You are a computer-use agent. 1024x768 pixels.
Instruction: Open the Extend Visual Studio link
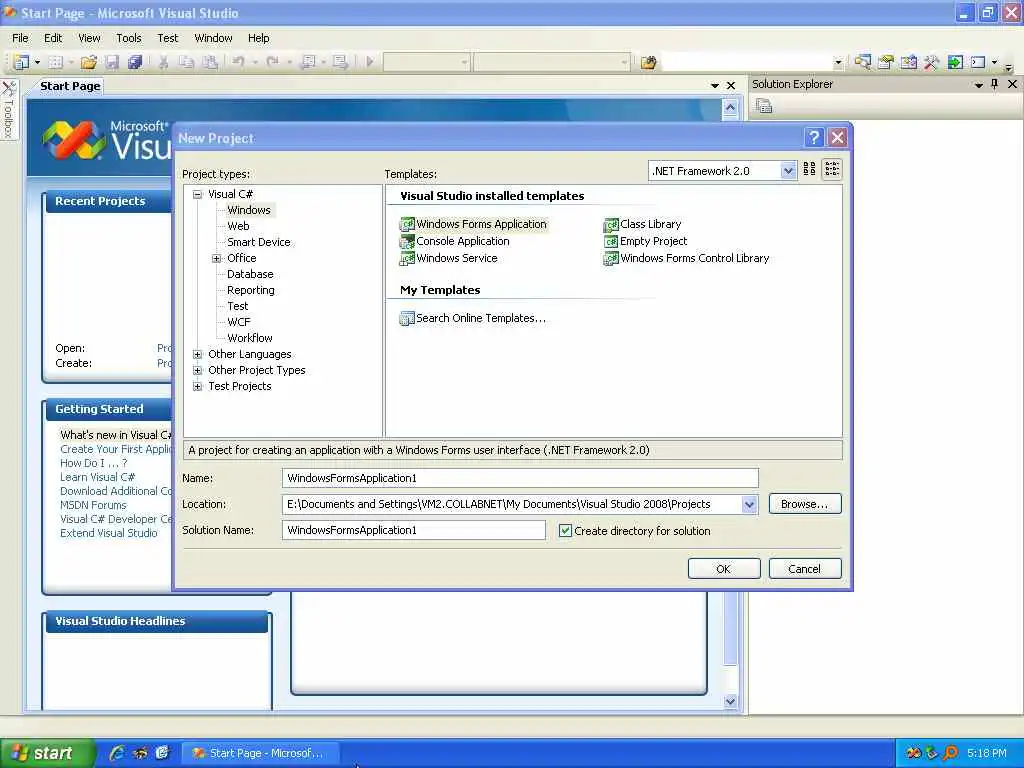108,533
